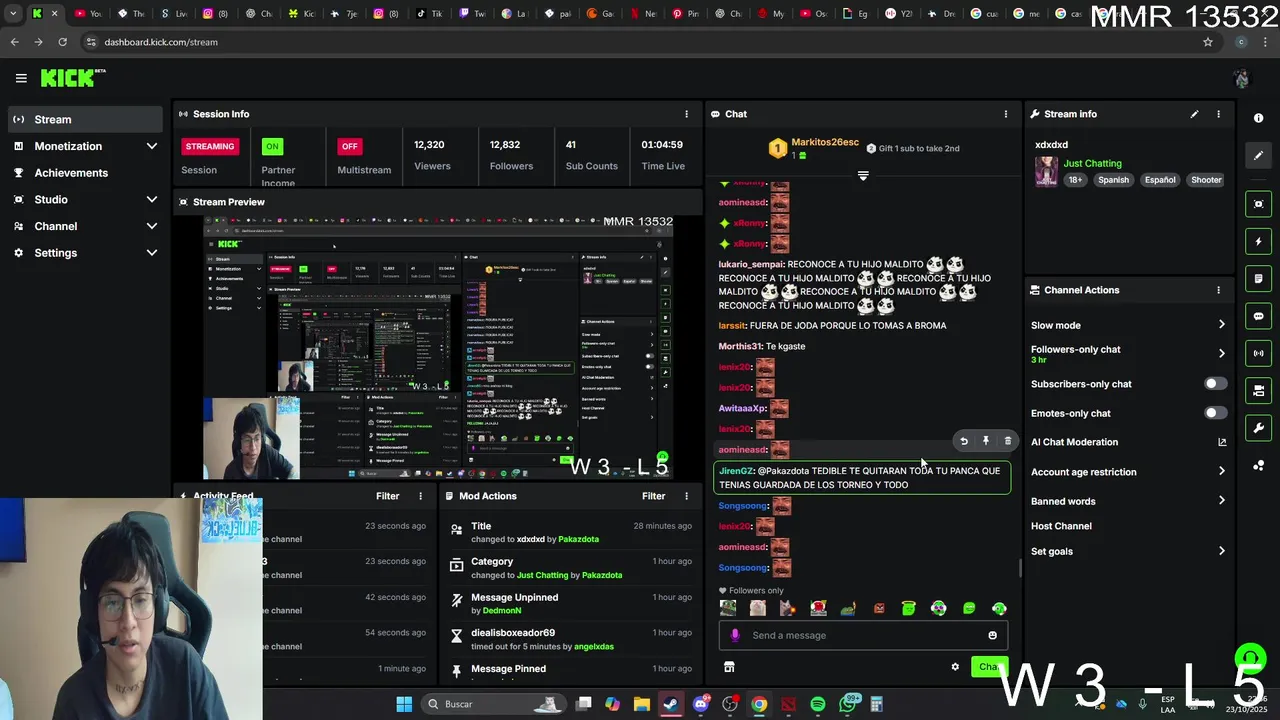Open Steam from the taskbar
1280x720 pixels.
[x=670, y=704]
